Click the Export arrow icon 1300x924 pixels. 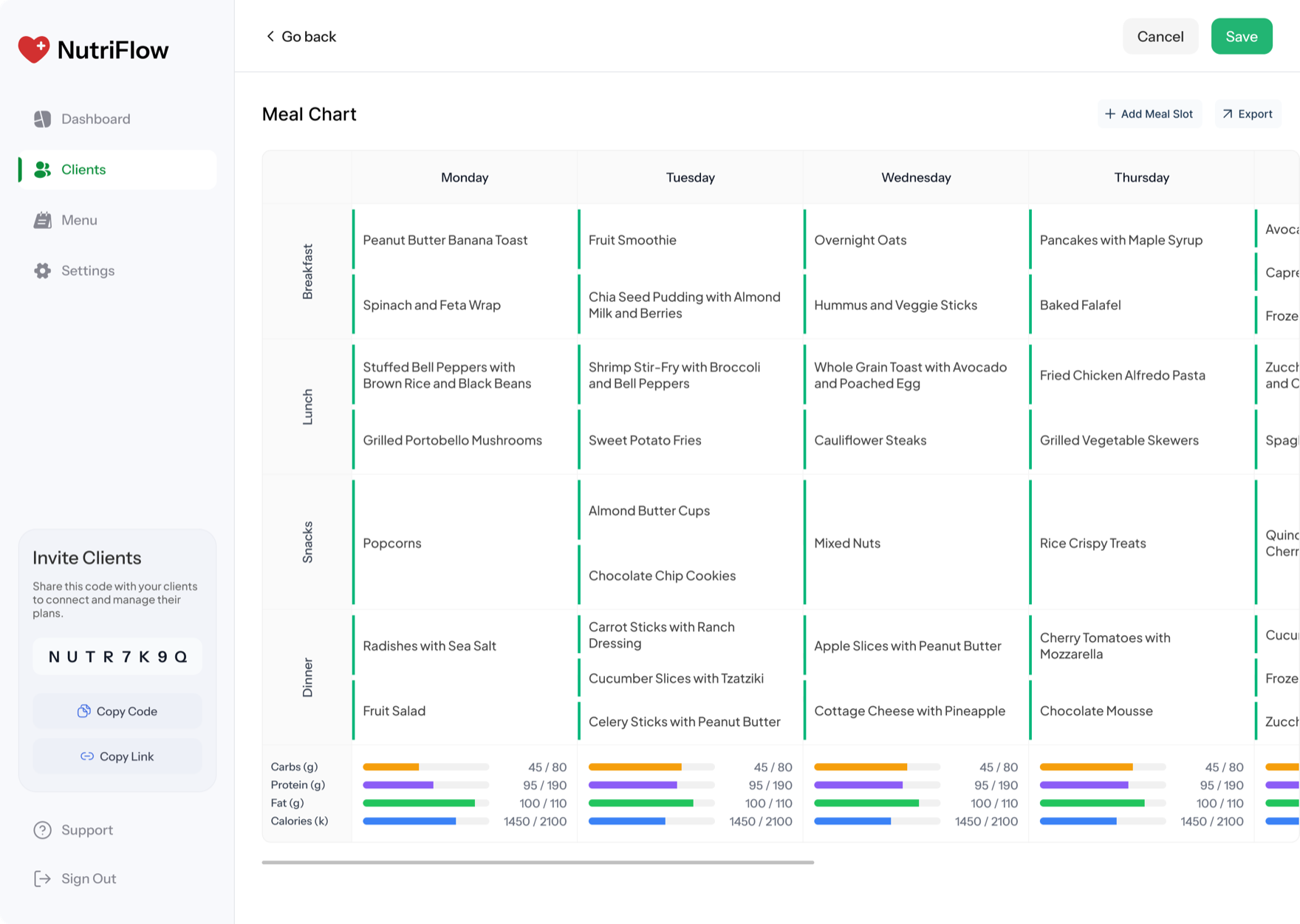[x=1228, y=114]
